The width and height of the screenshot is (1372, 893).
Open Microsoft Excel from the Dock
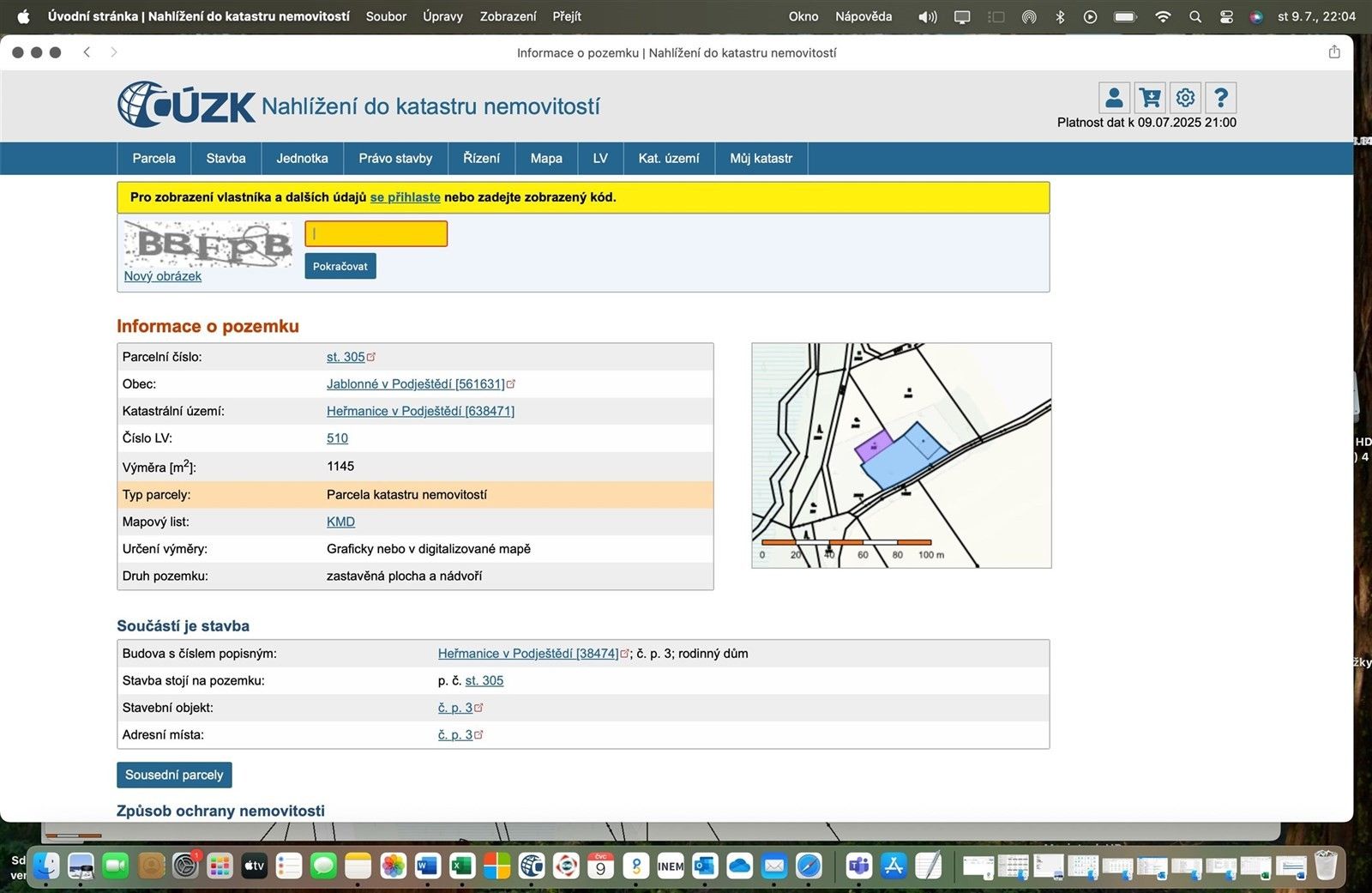coord(462,866)
